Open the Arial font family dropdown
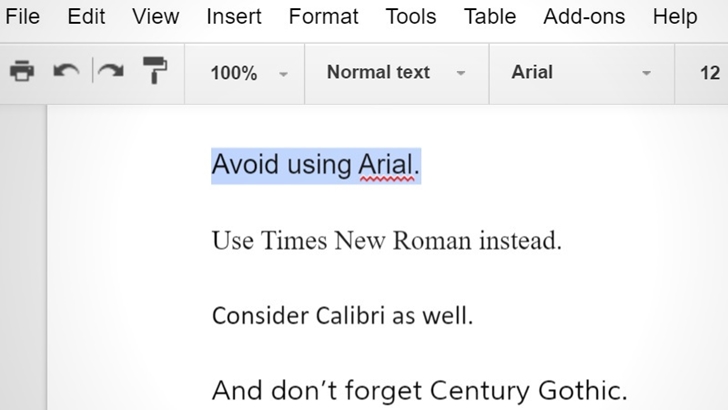The height and width of the screenshot is (410, 728). [x=581, y=73]
